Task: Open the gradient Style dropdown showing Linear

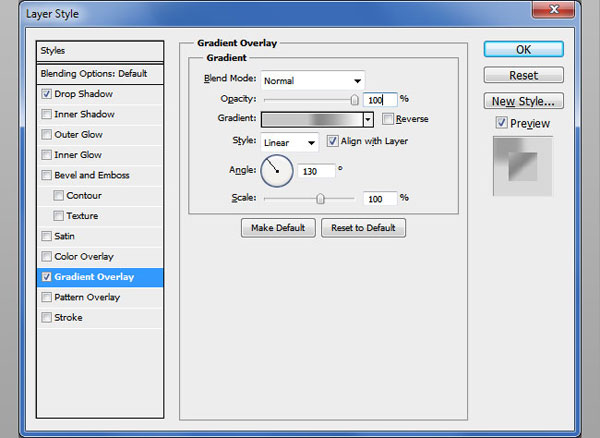Action: coord(290,143)
